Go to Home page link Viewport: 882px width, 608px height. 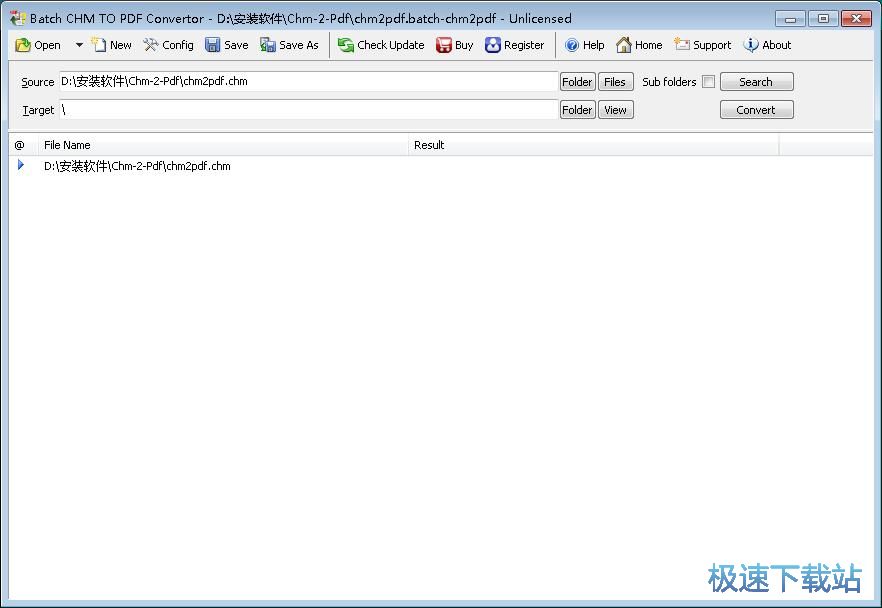click(639, 45)
